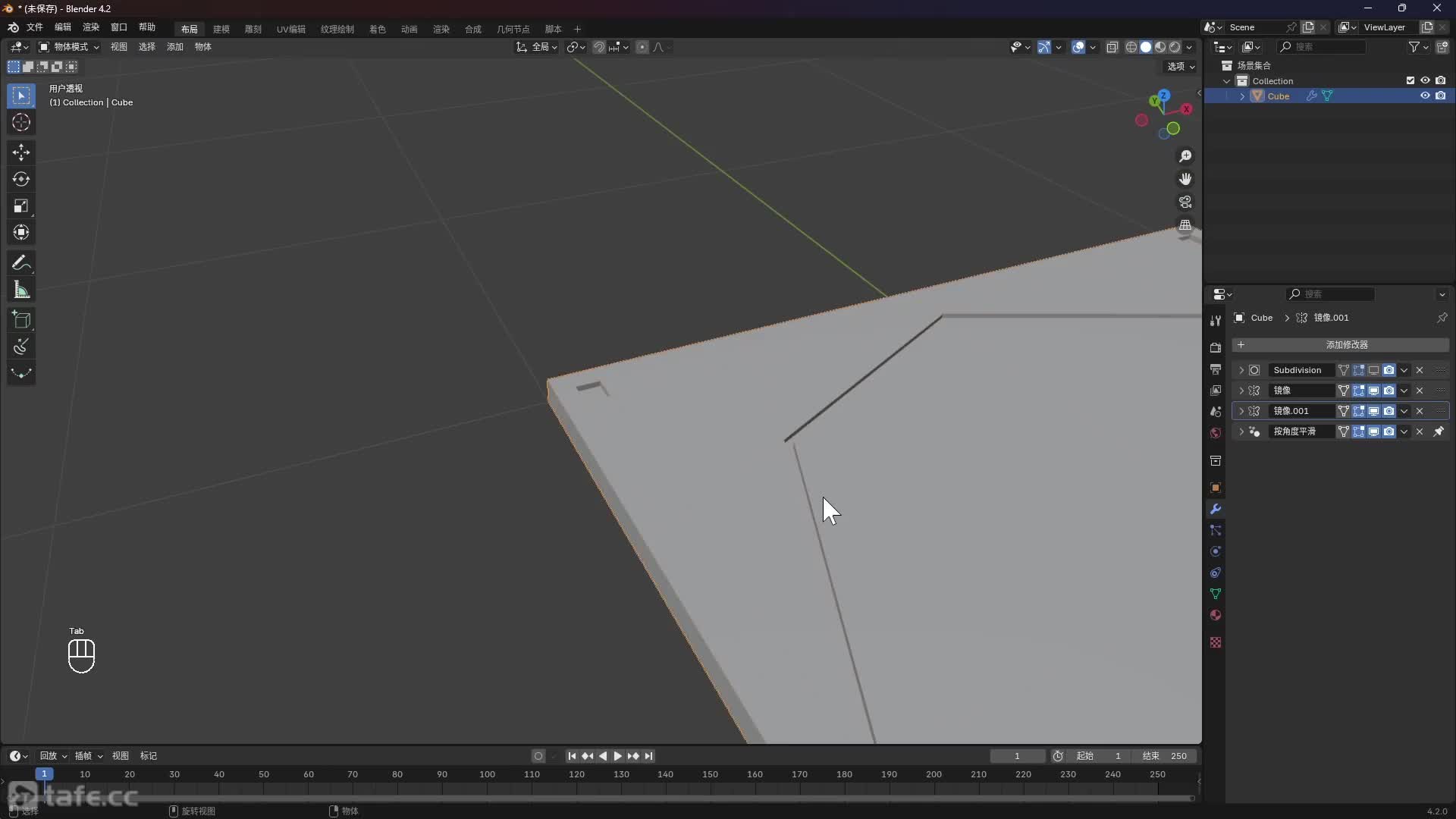Screen dimensions: 1456x819
Task: Click the 结束 end frame field
Action: [x=1166, y=756]
